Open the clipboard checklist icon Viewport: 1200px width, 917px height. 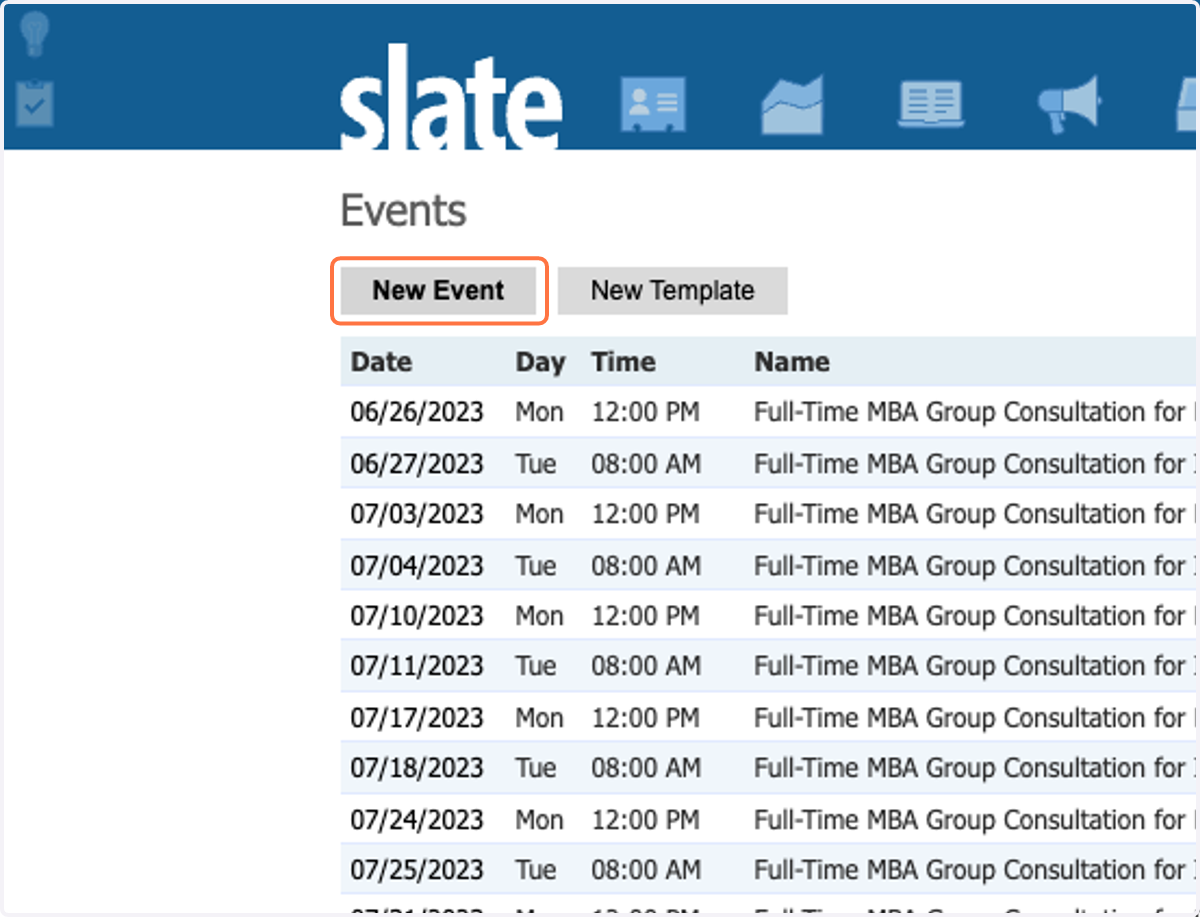click(35, 103)
